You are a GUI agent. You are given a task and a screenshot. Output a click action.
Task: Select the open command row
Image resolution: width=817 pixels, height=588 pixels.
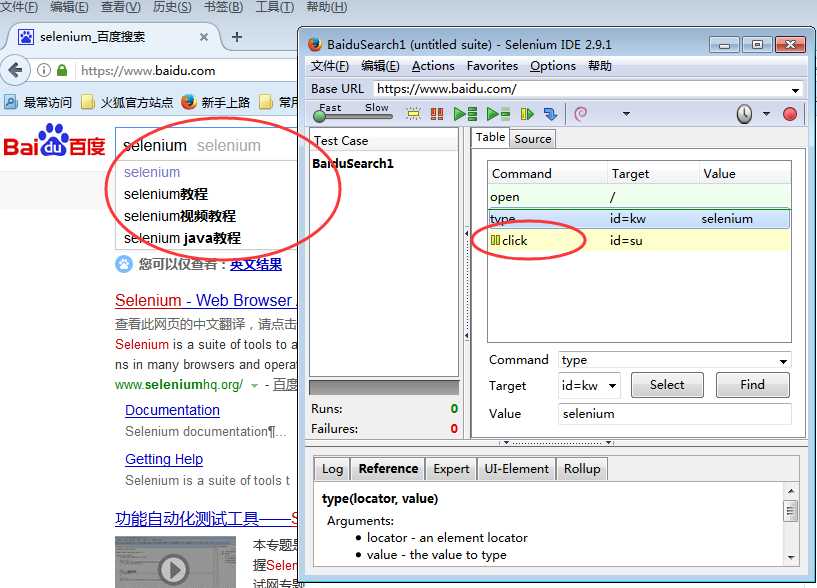coord(639,197)
